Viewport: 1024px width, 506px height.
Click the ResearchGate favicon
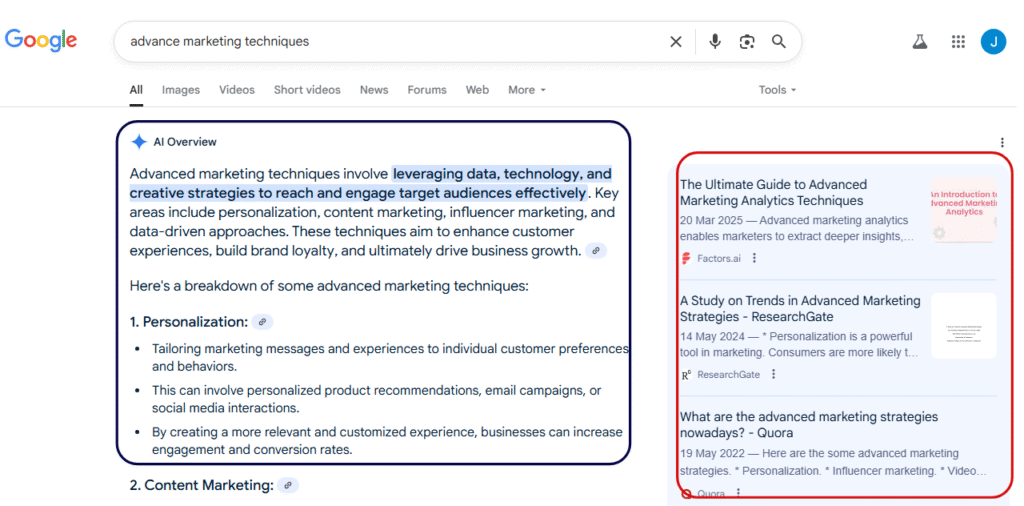pos(686,375)
